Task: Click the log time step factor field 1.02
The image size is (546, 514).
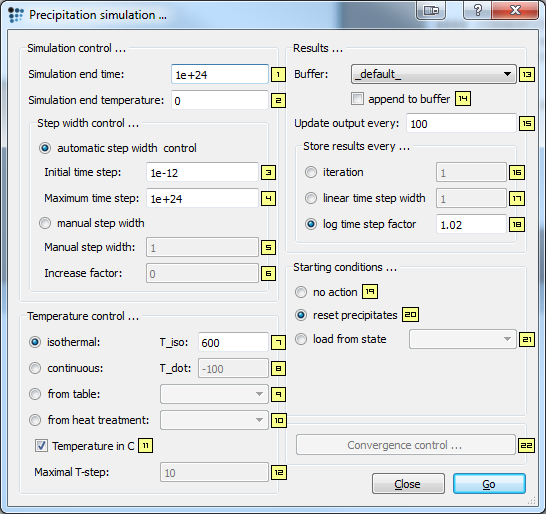Action: tap(471, 224)
